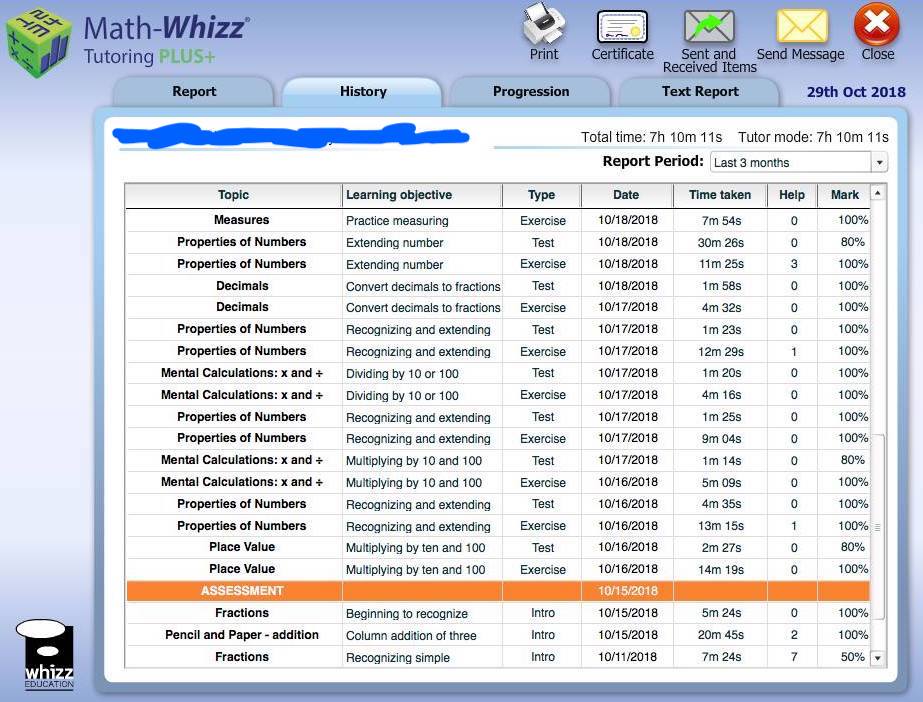The image size is (923, 702).
Task: Select the Text Report tab
Action: (699, 91)
